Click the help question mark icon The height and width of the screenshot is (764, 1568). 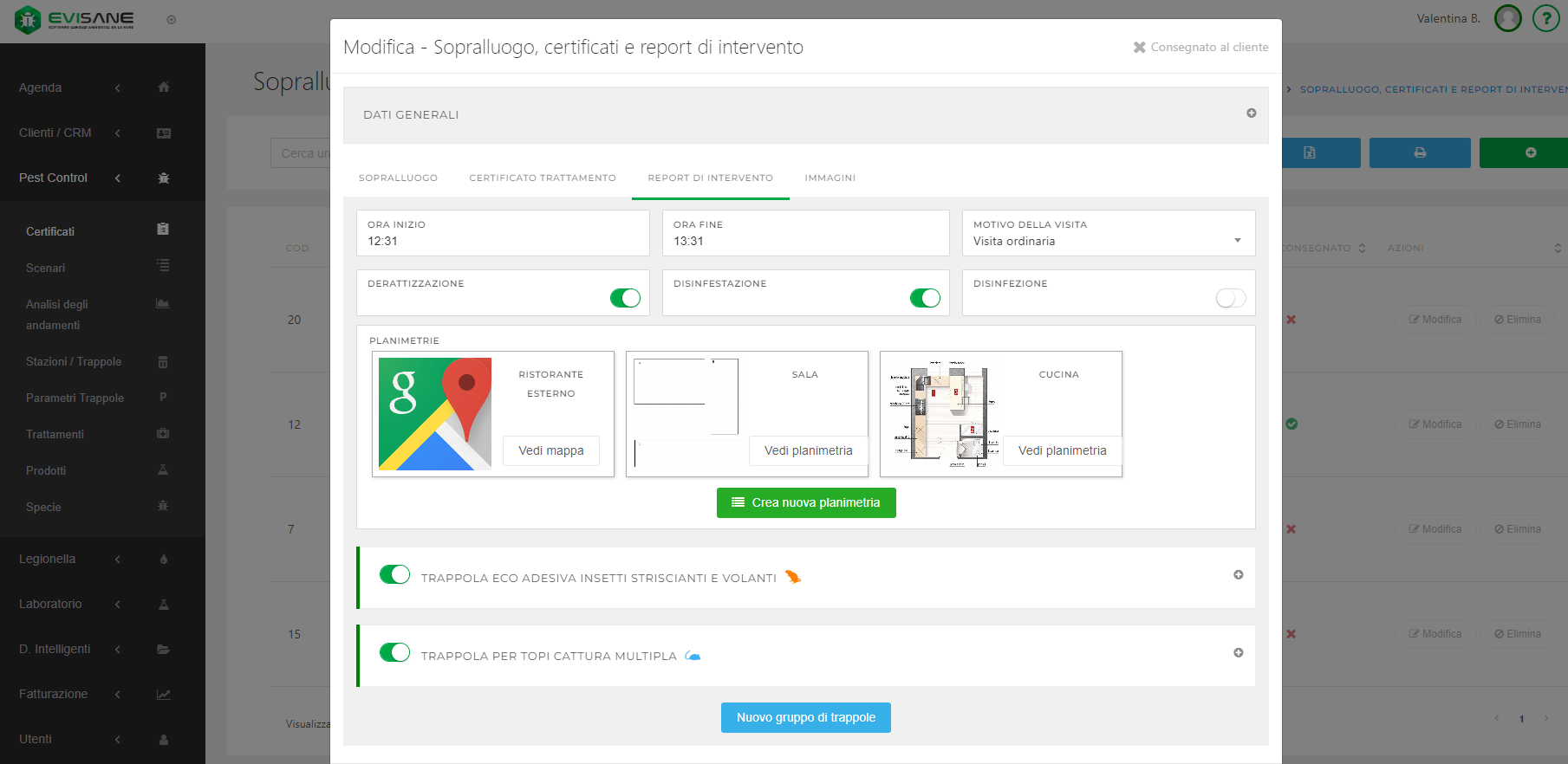(x=1545, y=18)
